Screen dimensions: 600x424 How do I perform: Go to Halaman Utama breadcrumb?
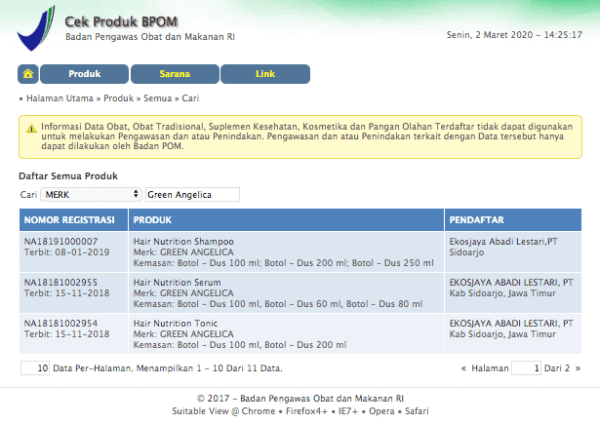point(60,98)
